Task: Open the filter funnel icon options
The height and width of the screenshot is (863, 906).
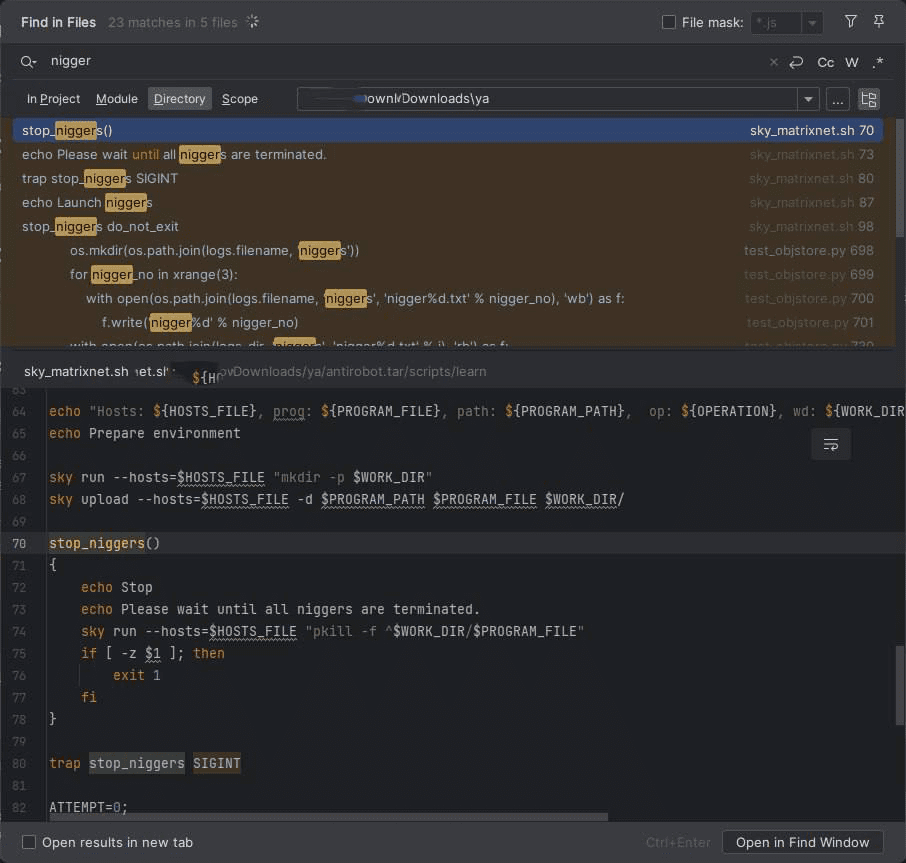Action: [851, 21]
